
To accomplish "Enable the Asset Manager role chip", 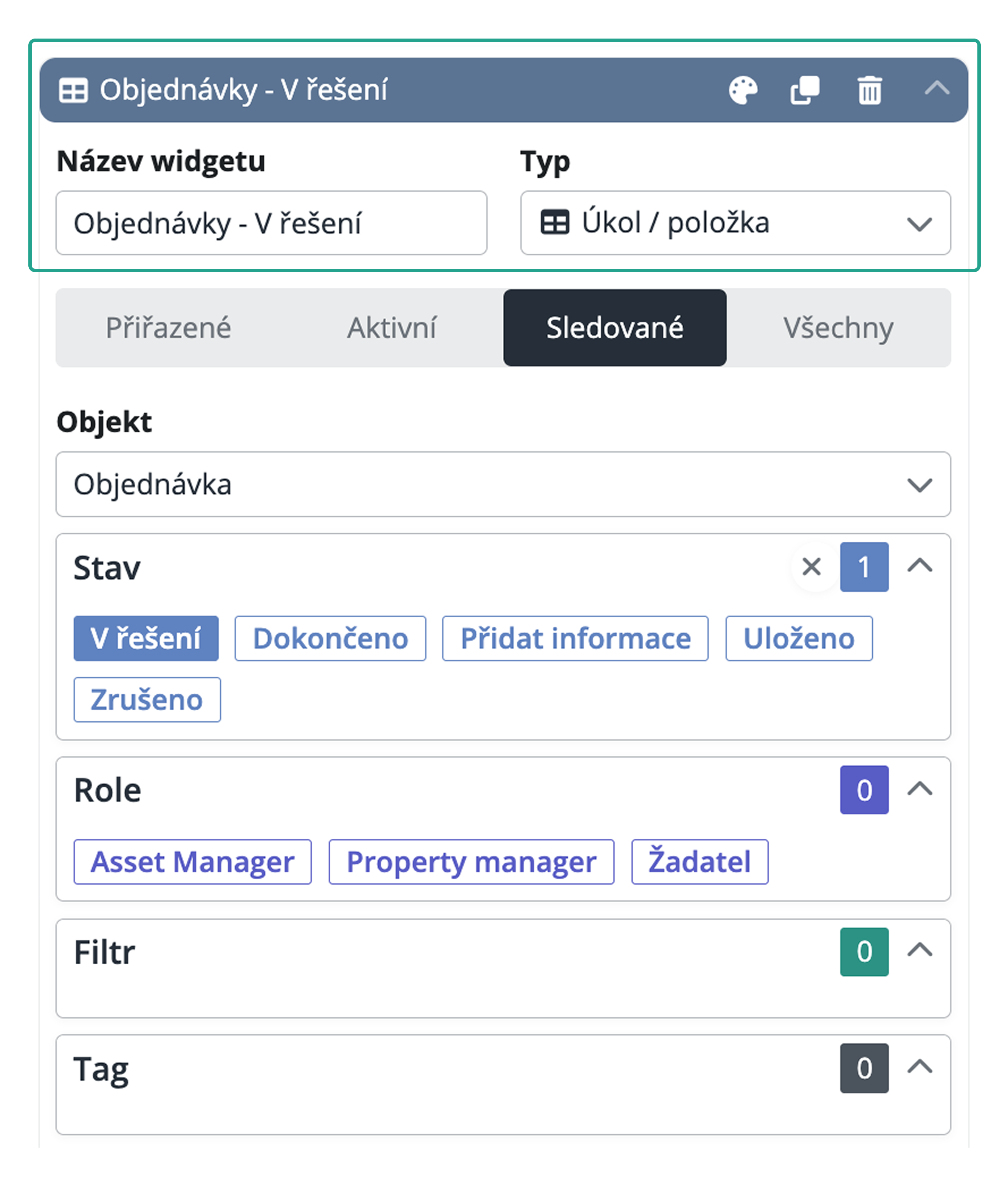I will point(193,861).
